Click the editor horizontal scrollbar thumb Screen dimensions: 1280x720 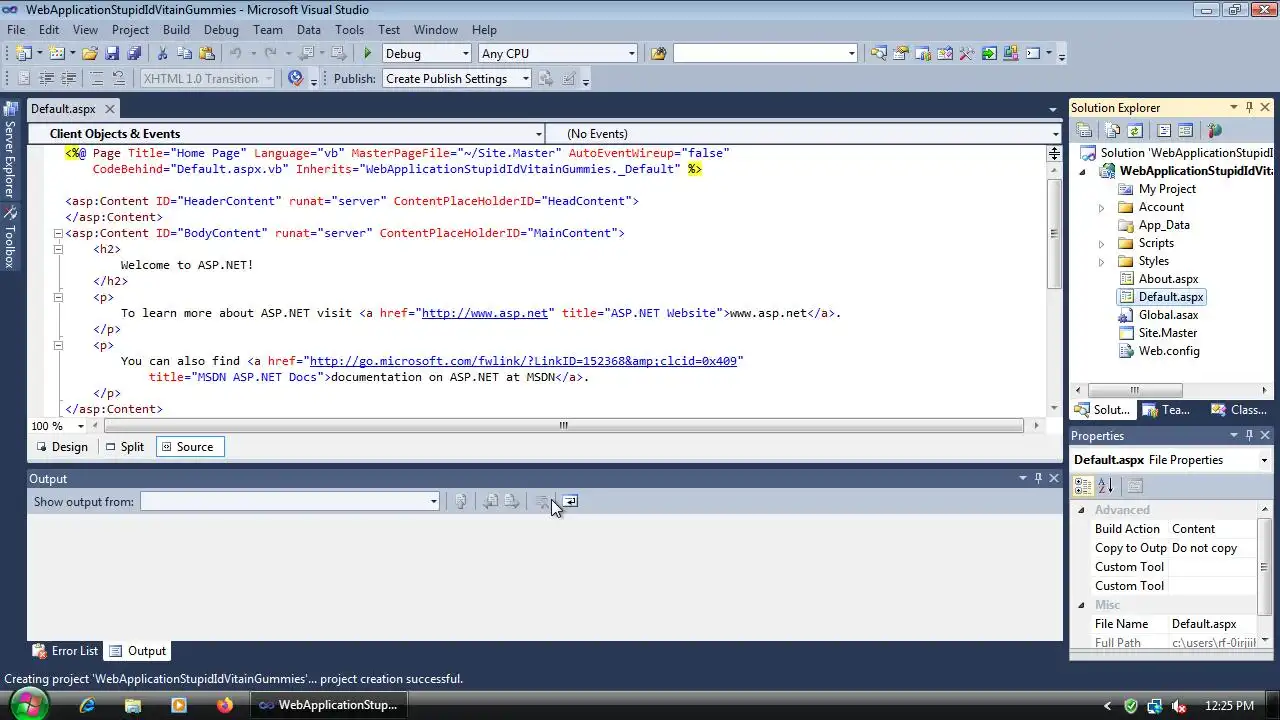(563, 426)
